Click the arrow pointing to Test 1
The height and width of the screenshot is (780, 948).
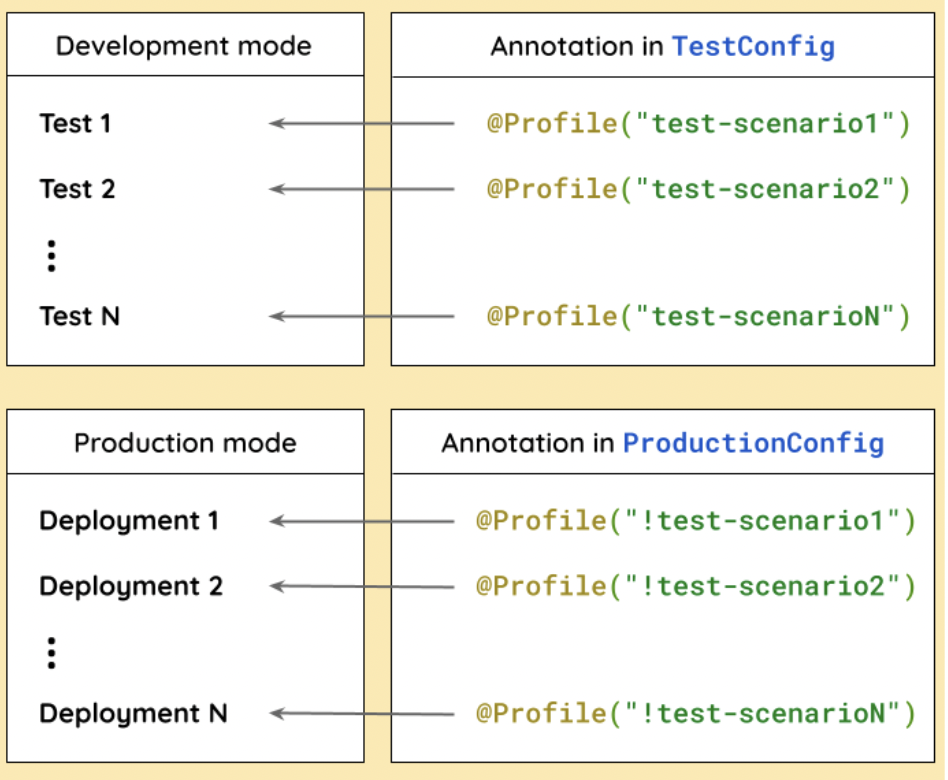click(x=361, y=124)
